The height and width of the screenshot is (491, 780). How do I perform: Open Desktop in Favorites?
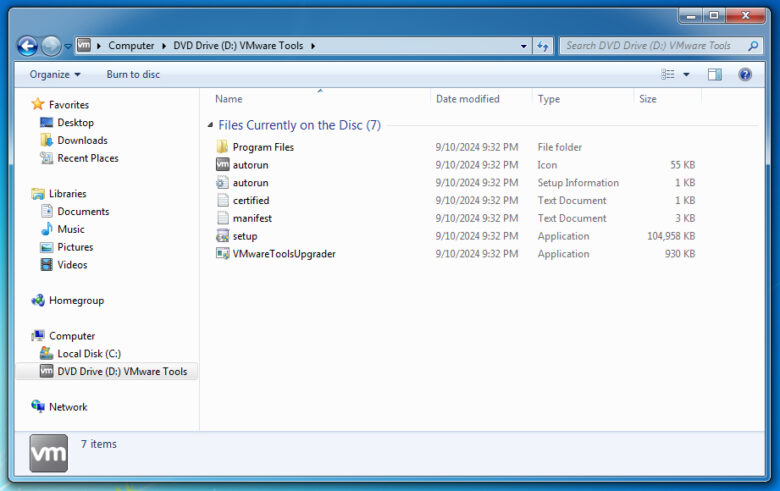coord(75,122)
